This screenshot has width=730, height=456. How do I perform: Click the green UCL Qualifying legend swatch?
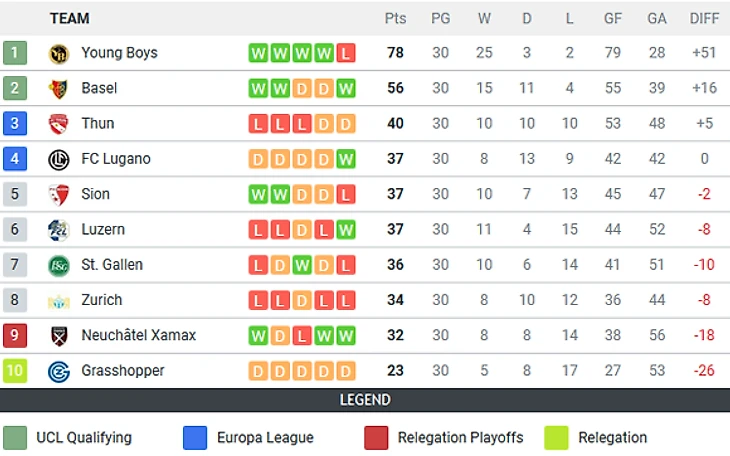[15, 437]
